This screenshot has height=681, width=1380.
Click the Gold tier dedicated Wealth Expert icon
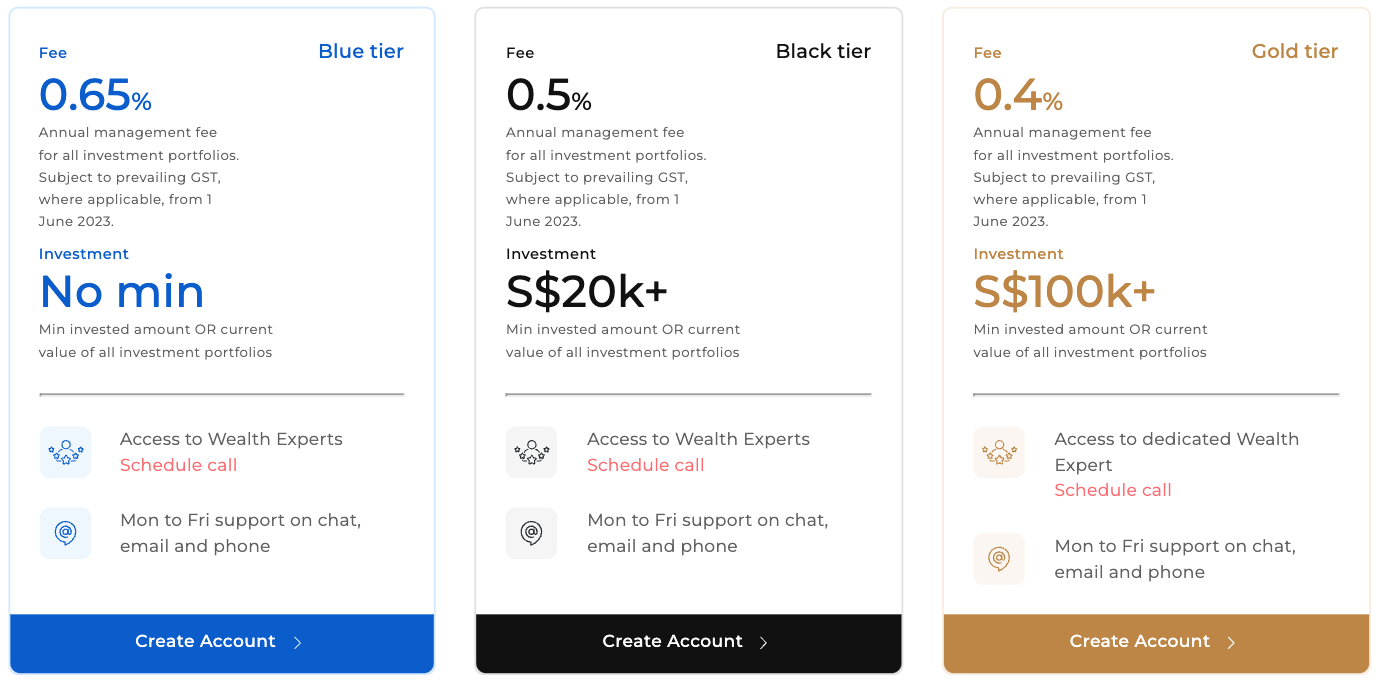(999, 452)
